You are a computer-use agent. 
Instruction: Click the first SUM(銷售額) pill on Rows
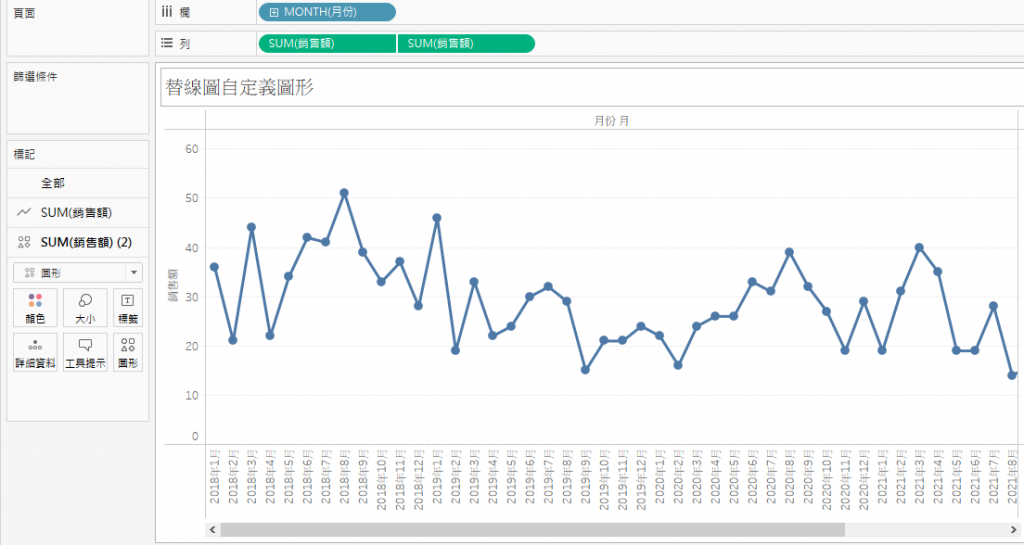(x=327, y=43)
